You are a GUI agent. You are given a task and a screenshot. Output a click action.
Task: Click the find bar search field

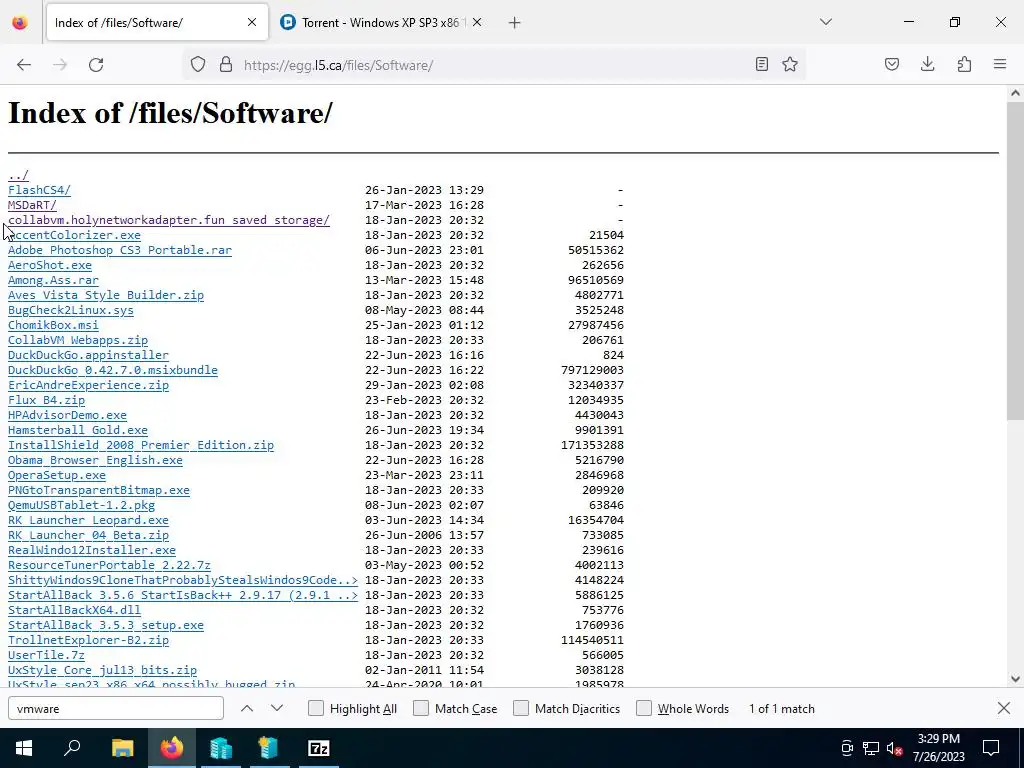click(x=116, y=709)
